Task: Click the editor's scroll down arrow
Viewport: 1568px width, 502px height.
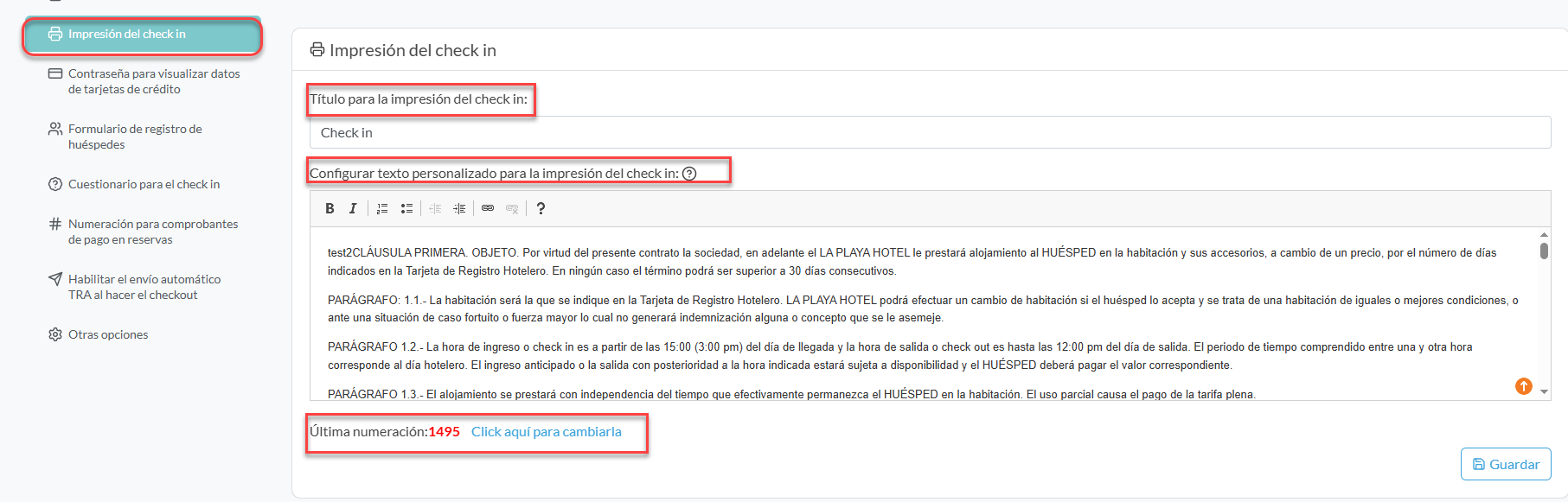Action: click(x=1544, y=391)
